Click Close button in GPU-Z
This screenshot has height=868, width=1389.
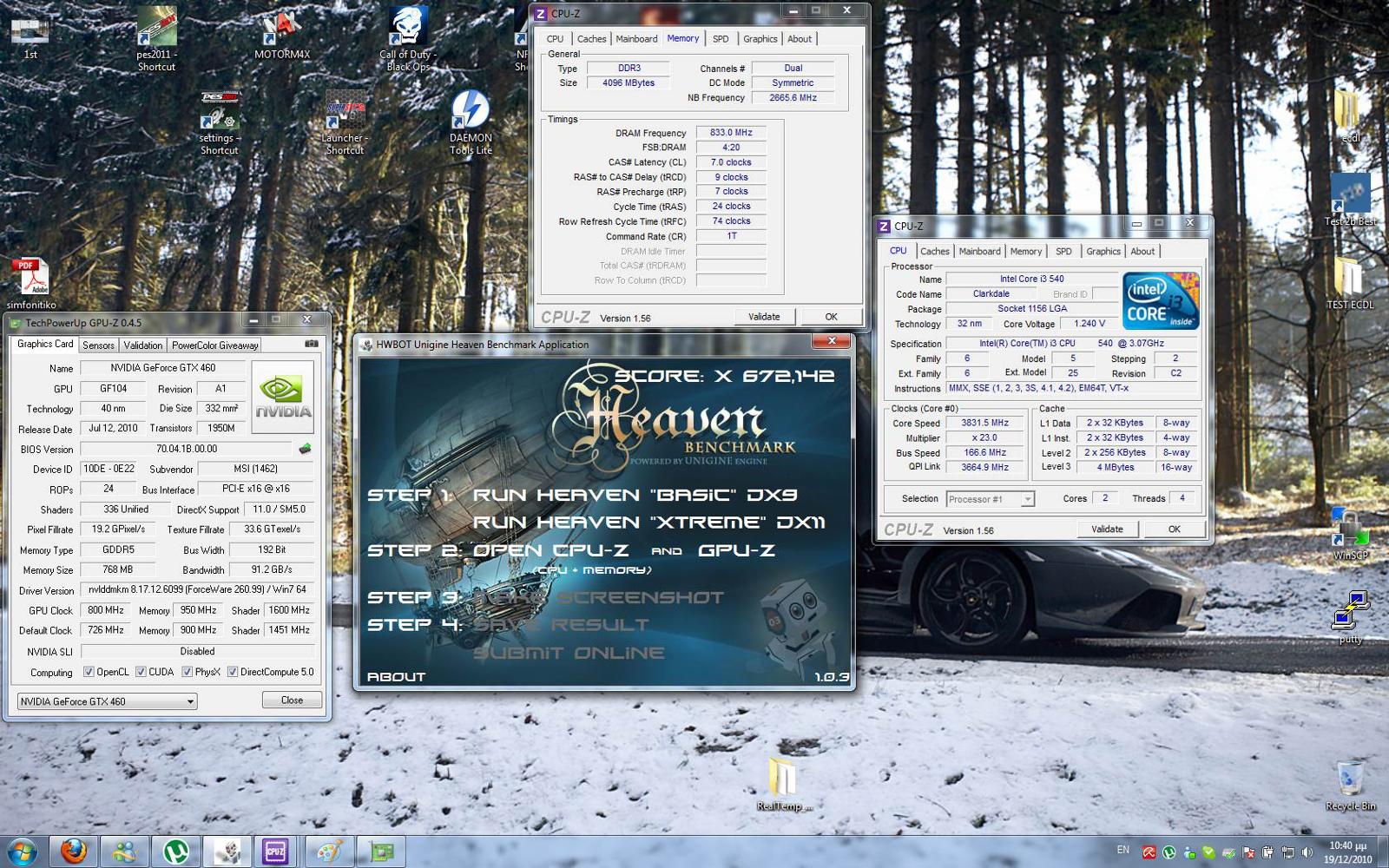tap(292, 700)
